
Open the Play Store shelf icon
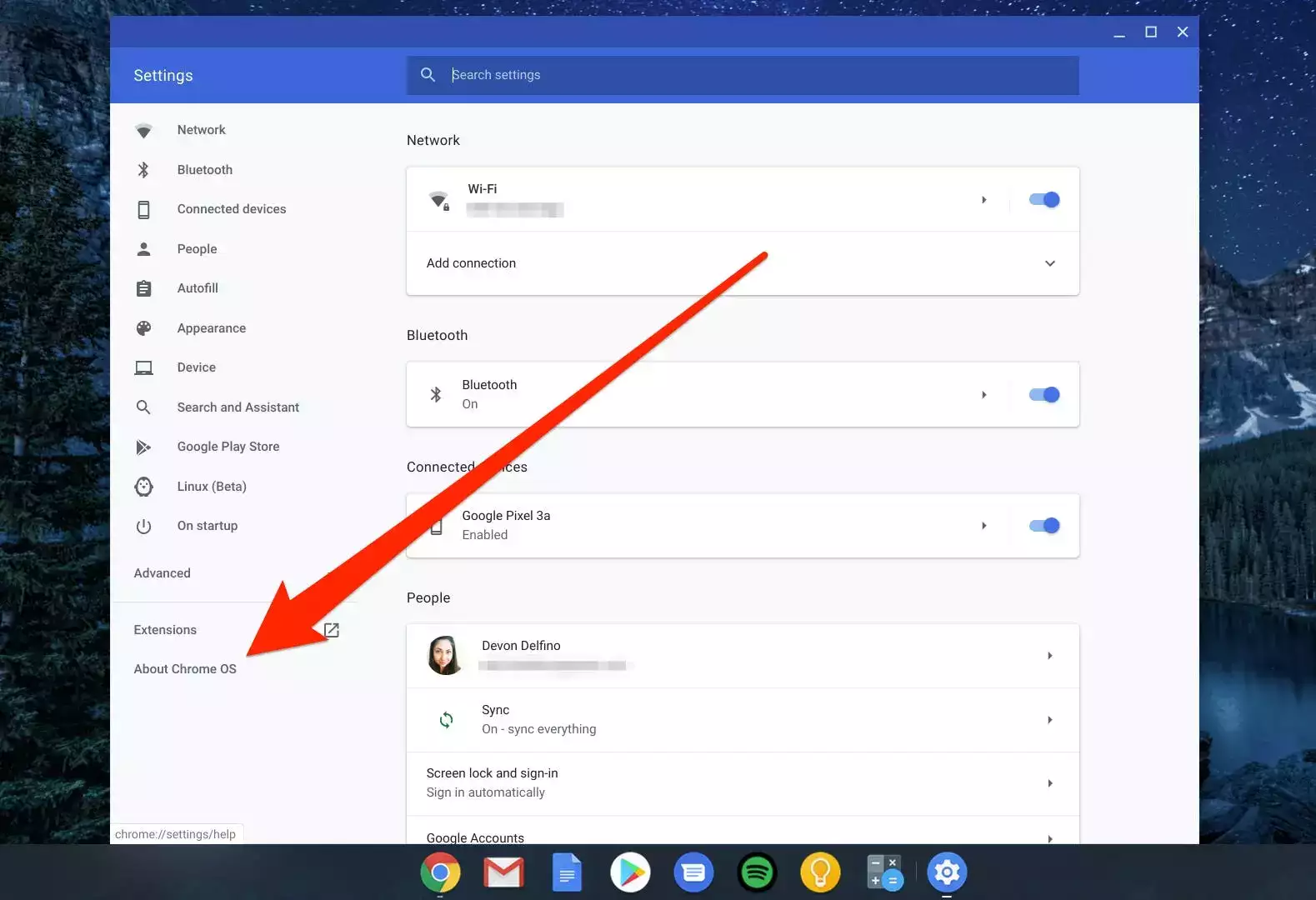630,872
